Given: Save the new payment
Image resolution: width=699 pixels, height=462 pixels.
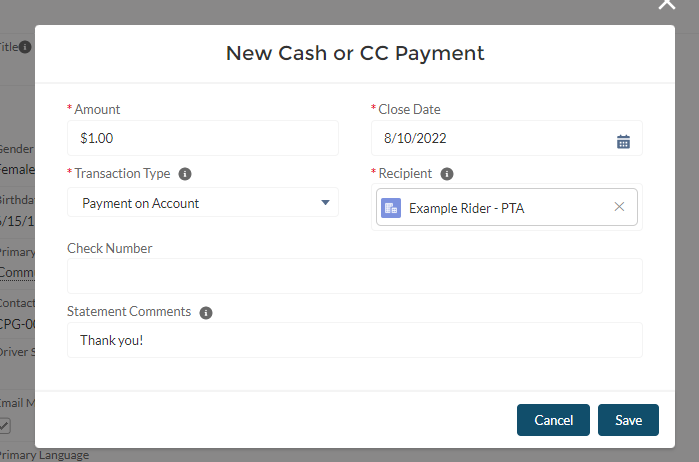Looking at the screenshot, I should tap(628, 420).
